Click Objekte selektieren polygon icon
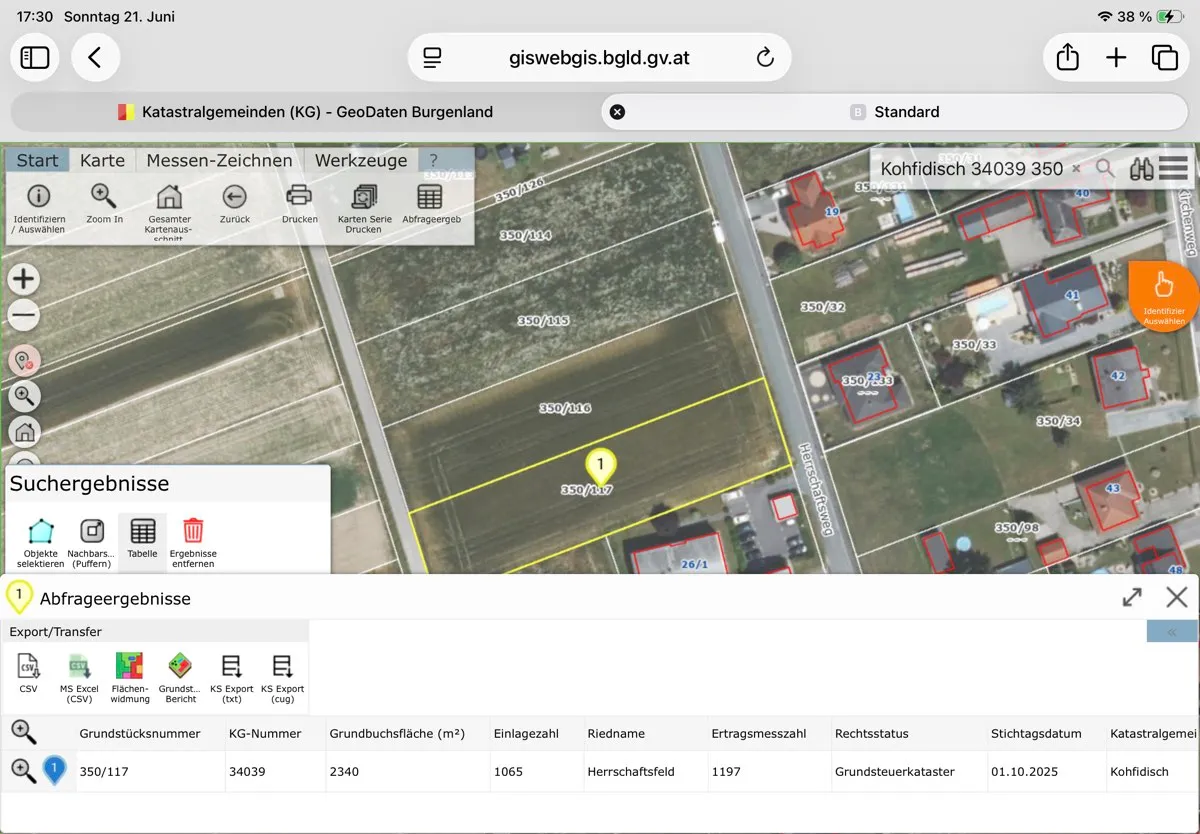This screenshot has width=1200, height=834. coord(40,542)
